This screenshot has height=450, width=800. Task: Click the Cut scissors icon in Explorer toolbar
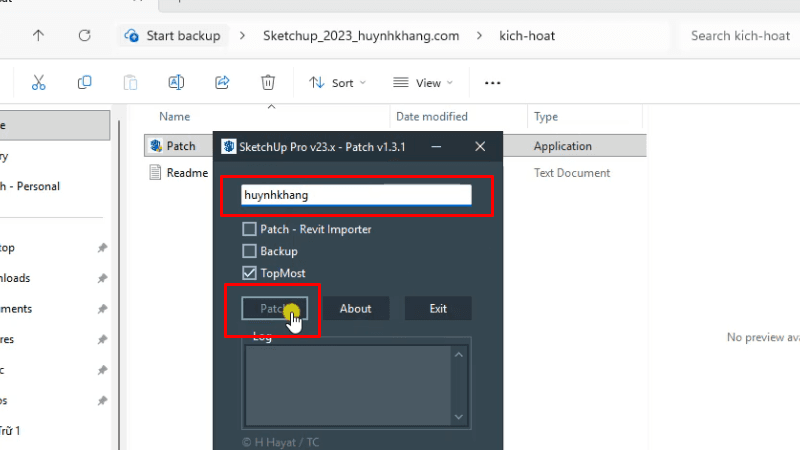[x=39, y=83]
